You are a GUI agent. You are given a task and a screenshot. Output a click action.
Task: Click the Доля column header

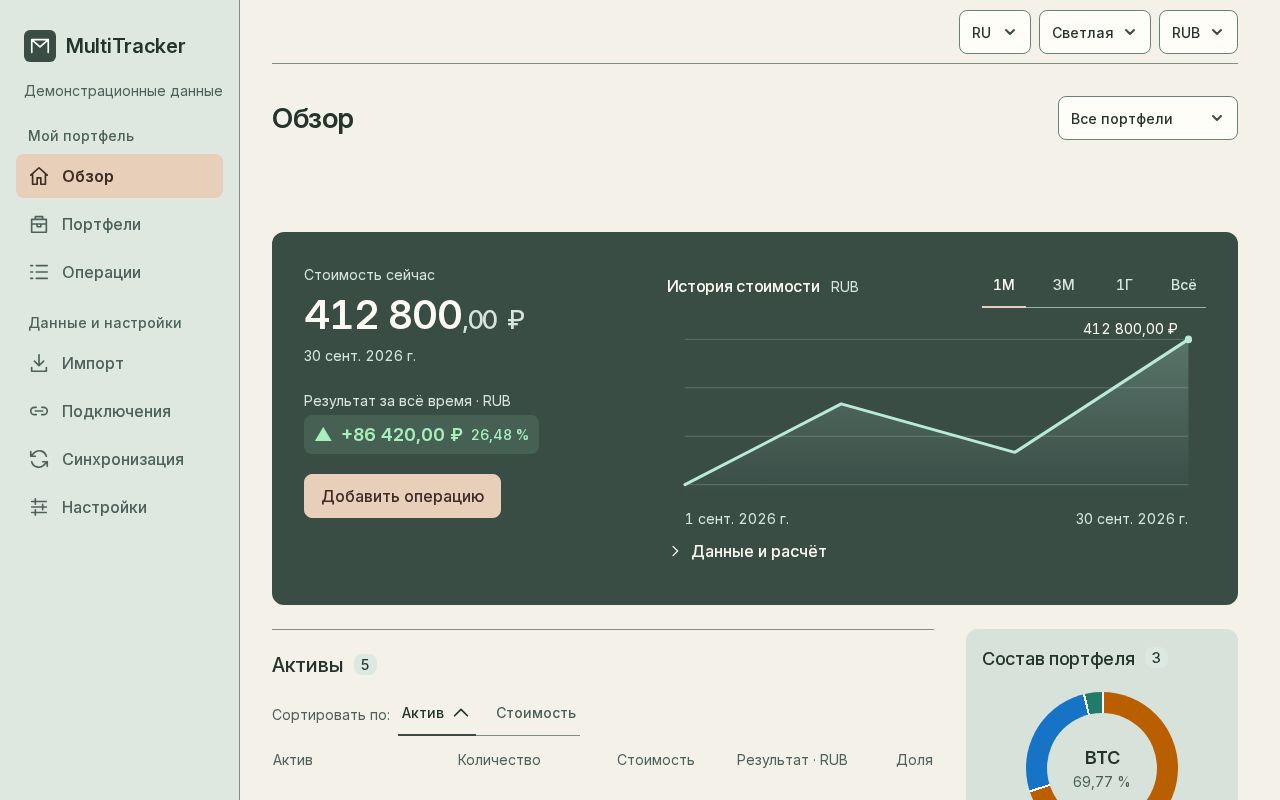[x=914, y=760]
